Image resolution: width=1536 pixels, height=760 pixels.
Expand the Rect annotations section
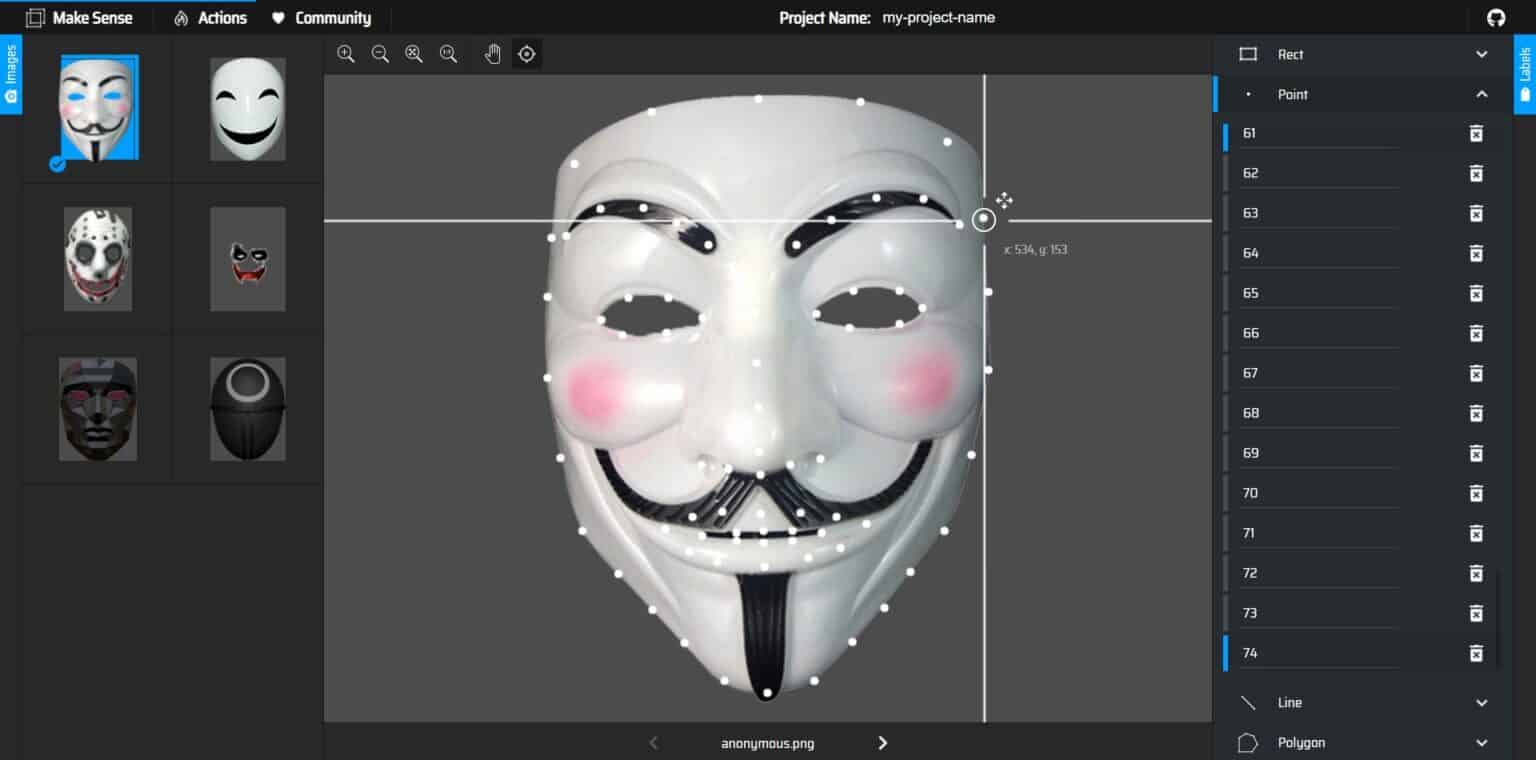1481,54
